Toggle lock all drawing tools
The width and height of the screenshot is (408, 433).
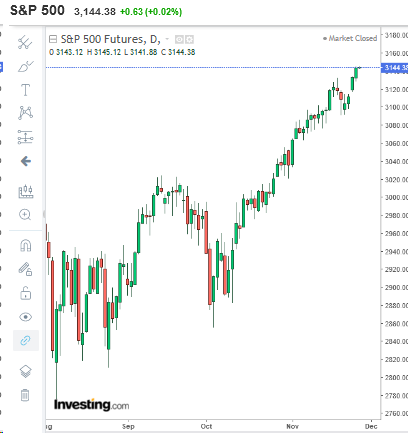(x=26, y=293)
